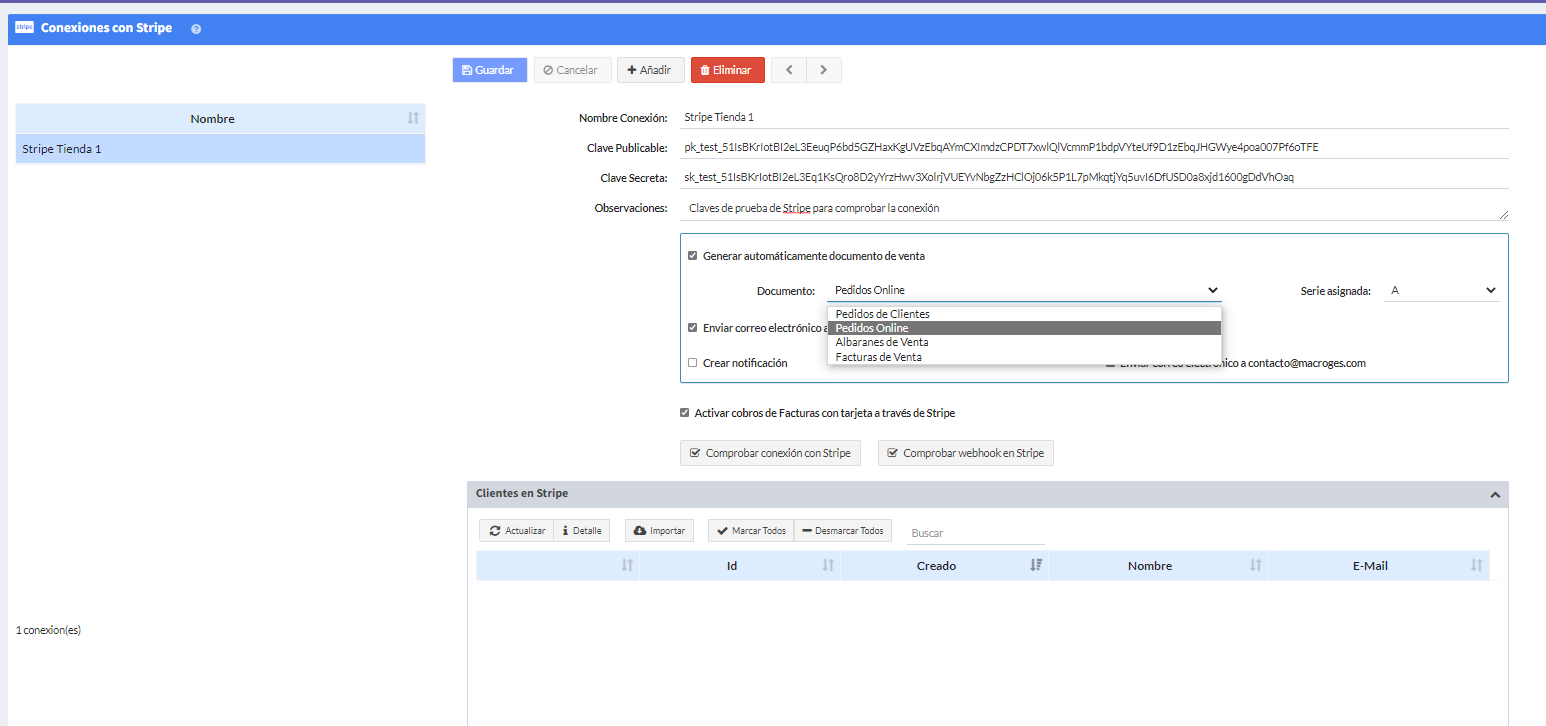1546x726 pixels.
Task: Toggle Activar cobros de Facturas con tarjeta
Action: [x=684, y=413]
